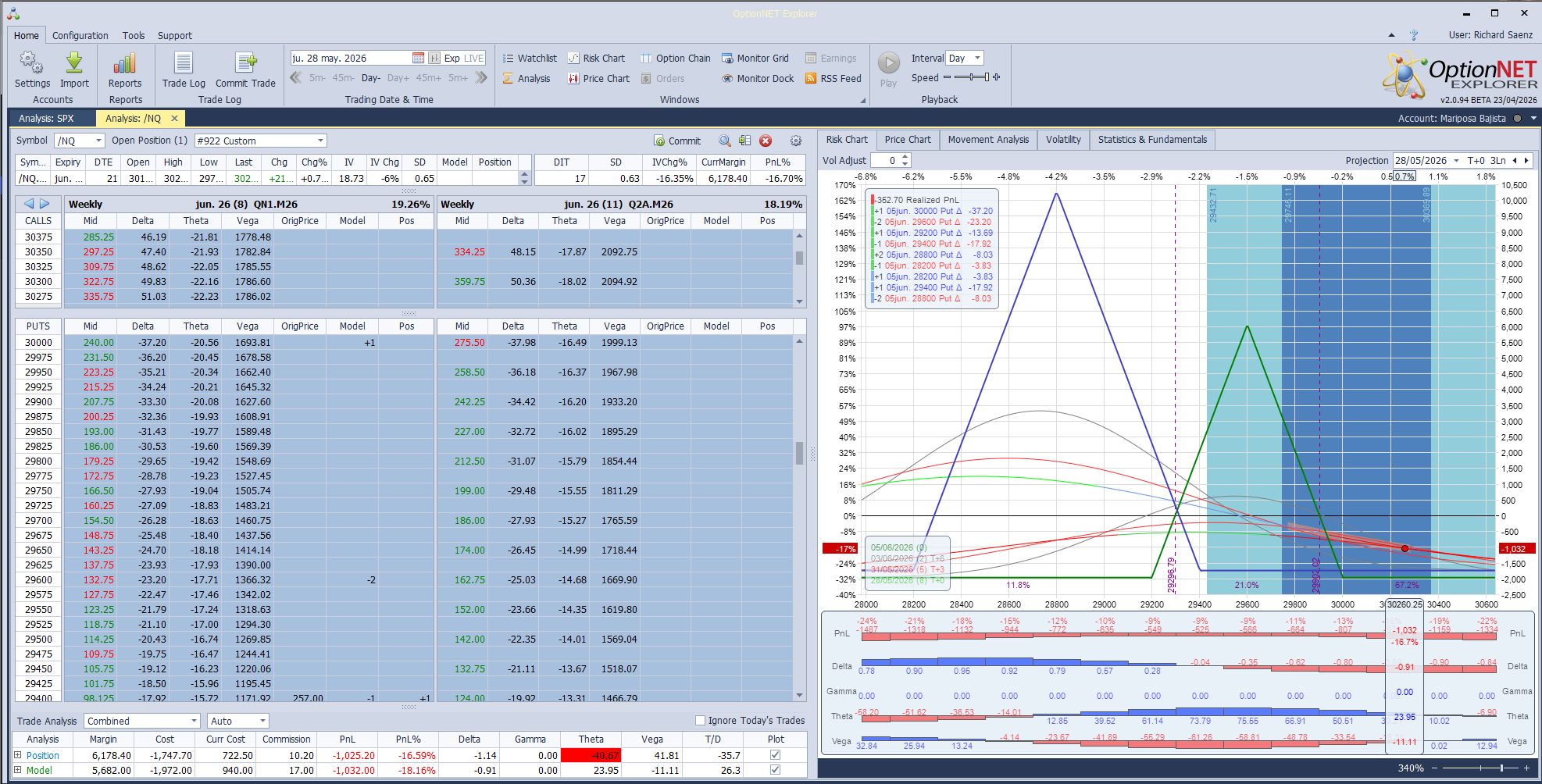Click the end-of-day toggle icon beside calendar

(x=434, y=58)
